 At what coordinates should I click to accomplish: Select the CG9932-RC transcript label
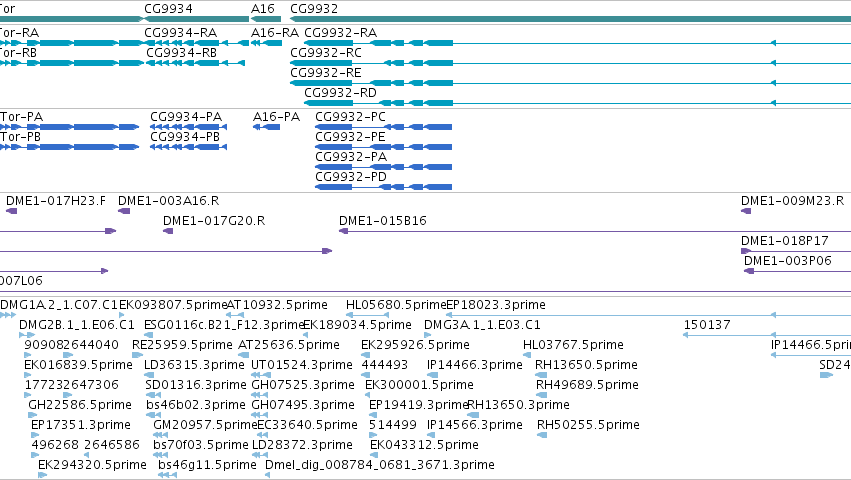(x=326, y=53)
